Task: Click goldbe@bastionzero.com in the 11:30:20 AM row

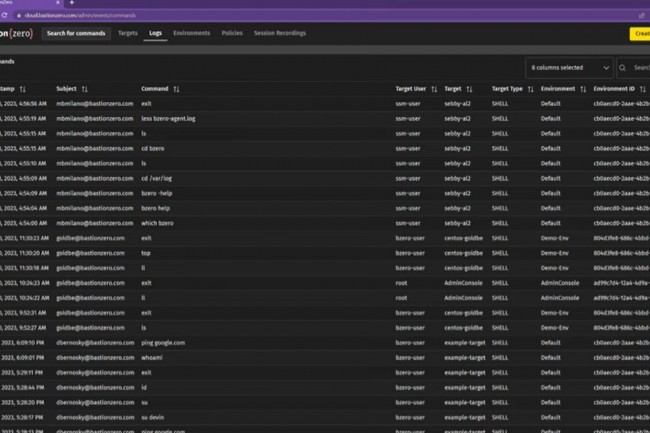Action: [x=90, y=253]
